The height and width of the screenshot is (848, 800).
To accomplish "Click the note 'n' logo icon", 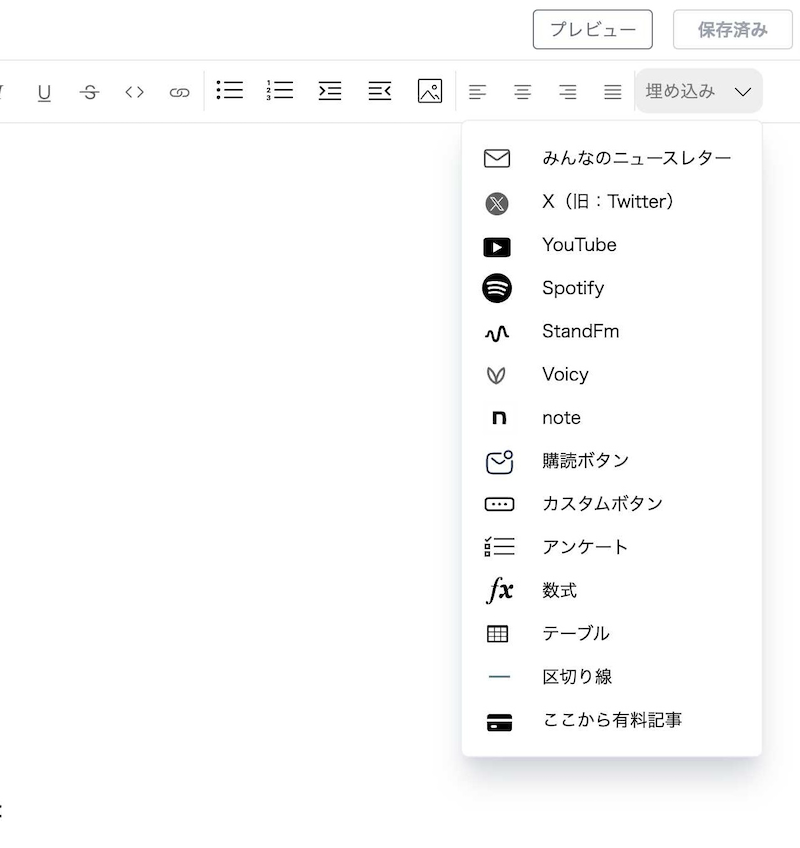I will [x=499, y=418].
